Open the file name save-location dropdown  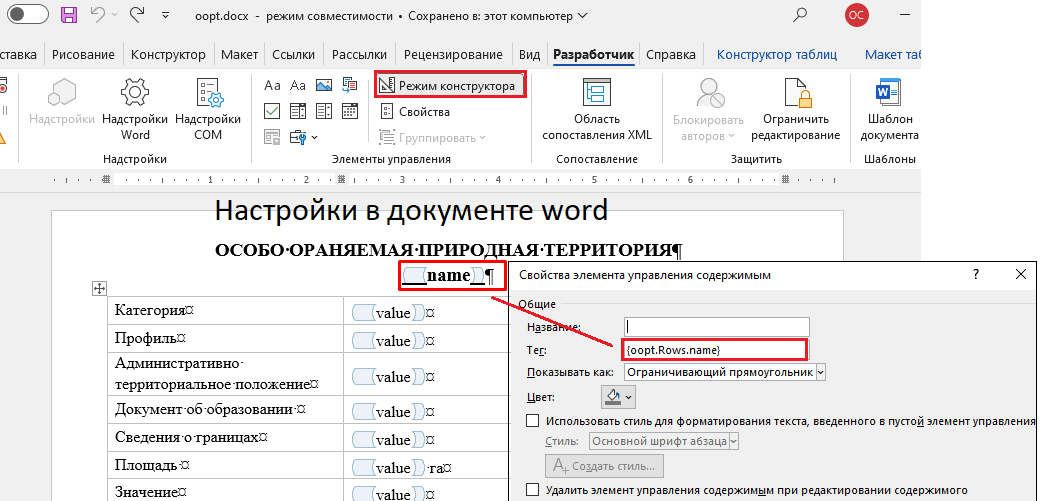(583, 17)
